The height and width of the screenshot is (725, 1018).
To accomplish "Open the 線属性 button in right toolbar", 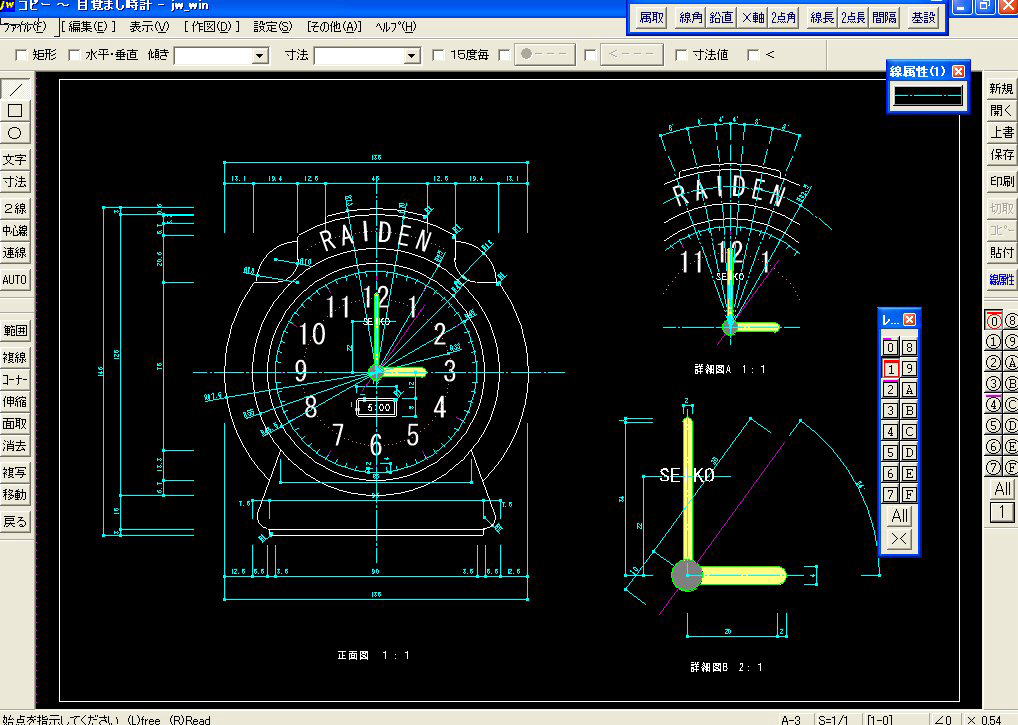I will pyautogui.click(x=1001, y=280).
